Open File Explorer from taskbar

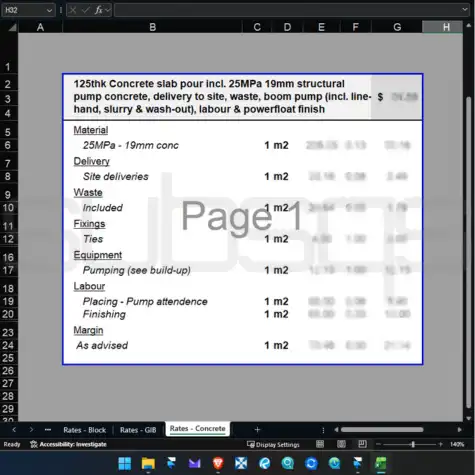click(148, 463)
